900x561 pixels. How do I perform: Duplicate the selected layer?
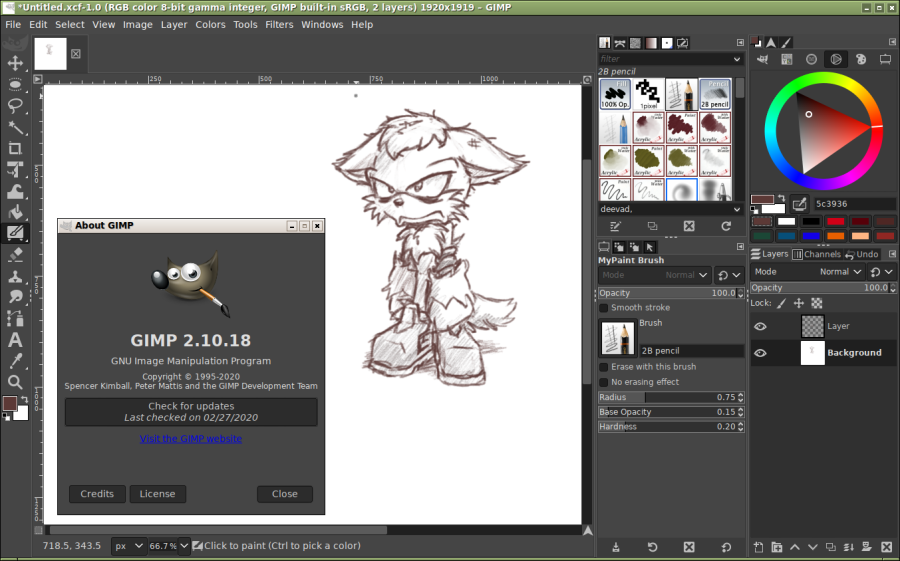click(x=831, y=547)
